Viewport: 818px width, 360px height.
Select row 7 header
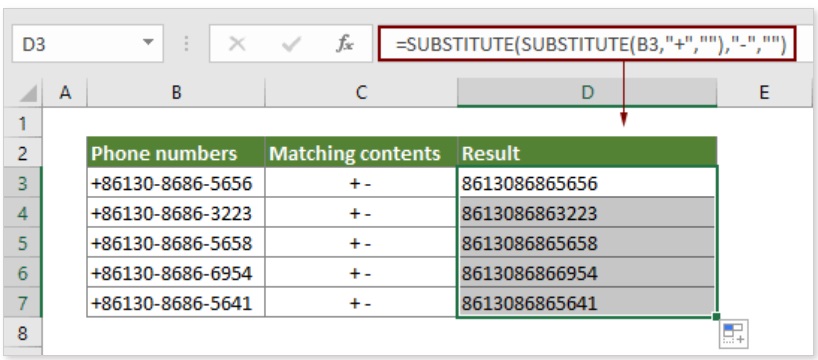pyautogui.click(x=22, y=303)
